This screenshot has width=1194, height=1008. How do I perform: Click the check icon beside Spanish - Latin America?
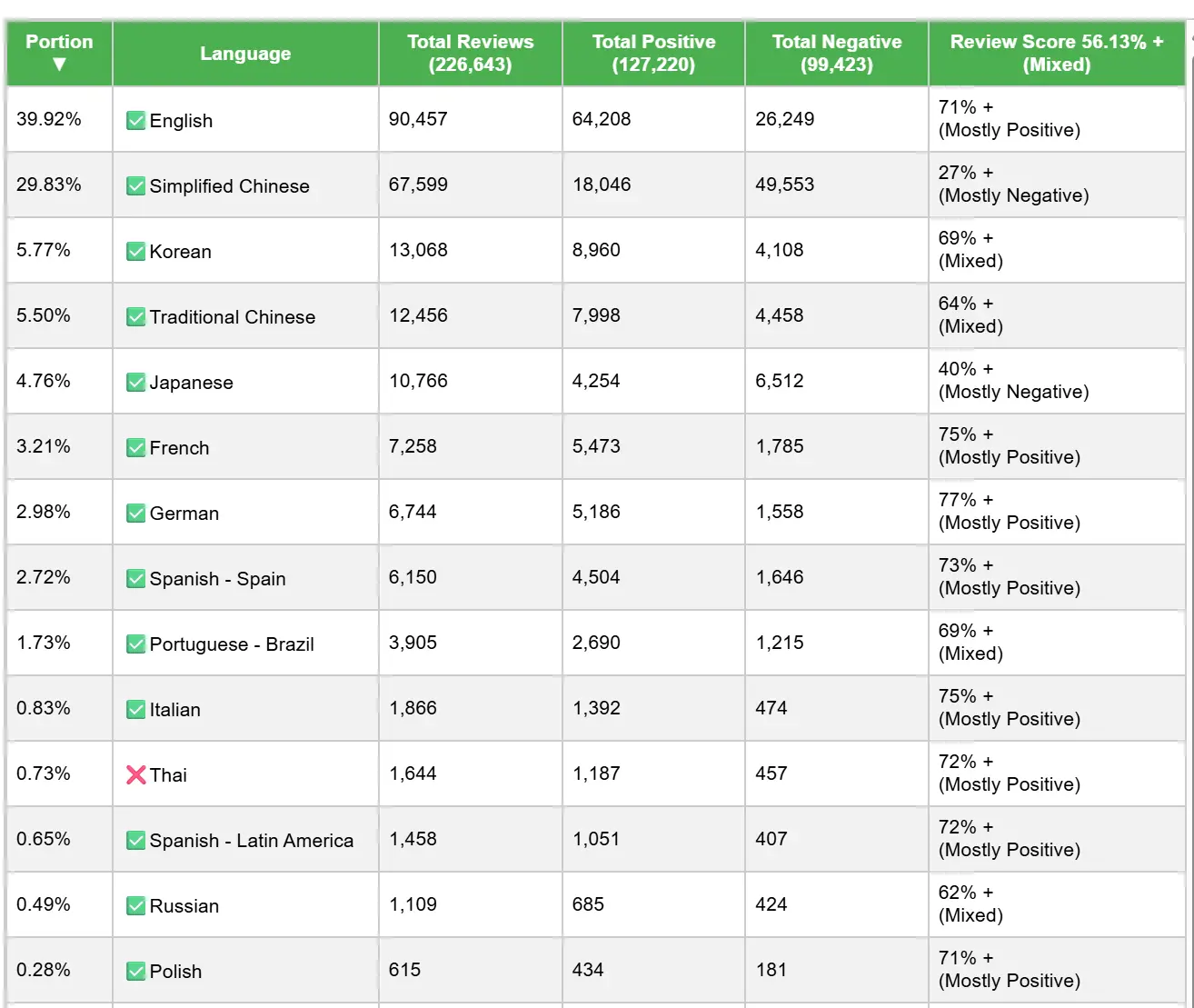tap(135, 840)
